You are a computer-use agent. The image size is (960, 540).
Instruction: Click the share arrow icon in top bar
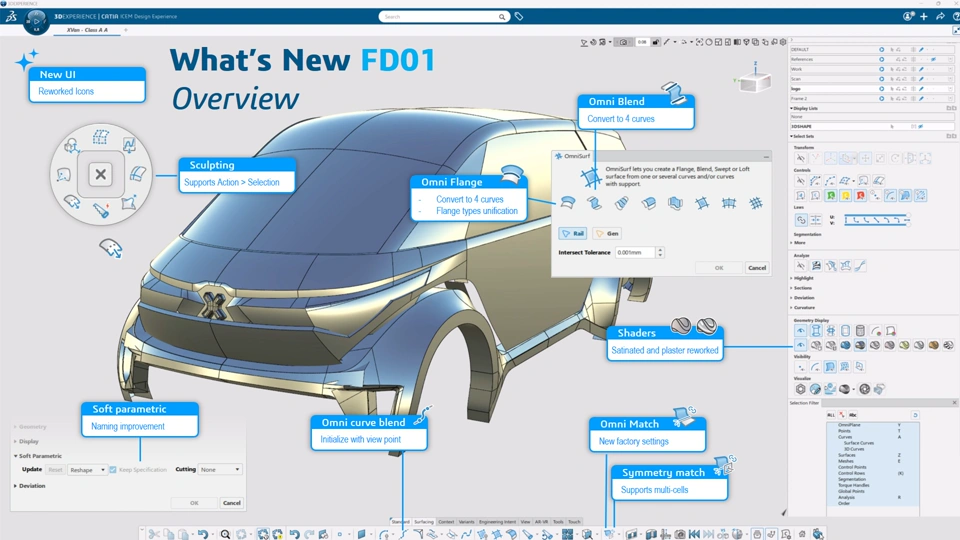click(x=940, y=17)
